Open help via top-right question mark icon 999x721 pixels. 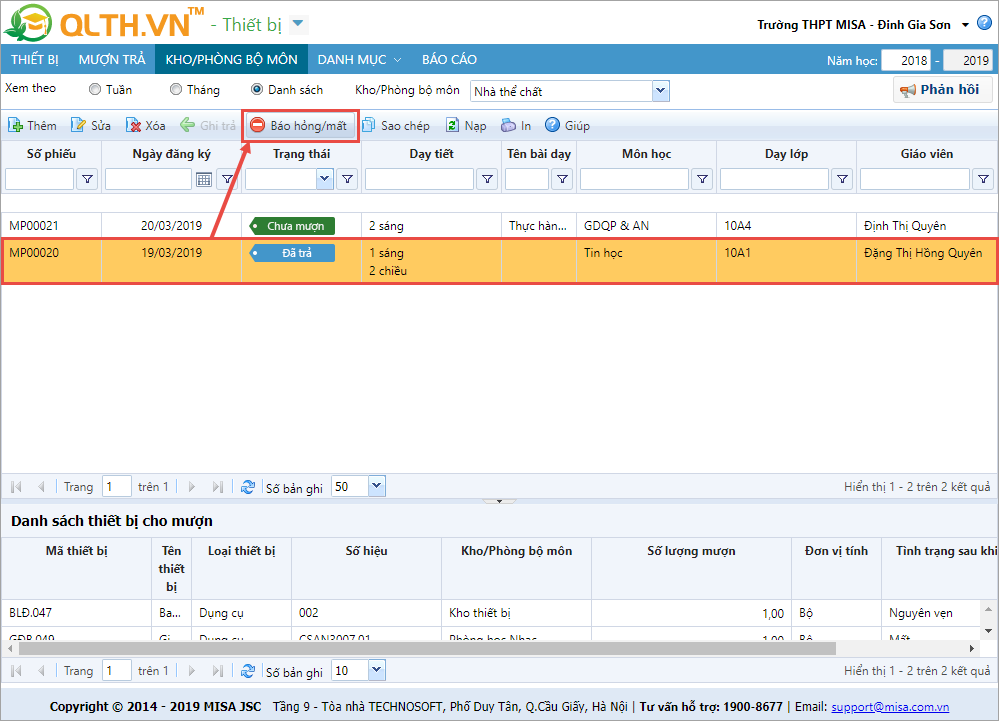[x=984, y=24]
